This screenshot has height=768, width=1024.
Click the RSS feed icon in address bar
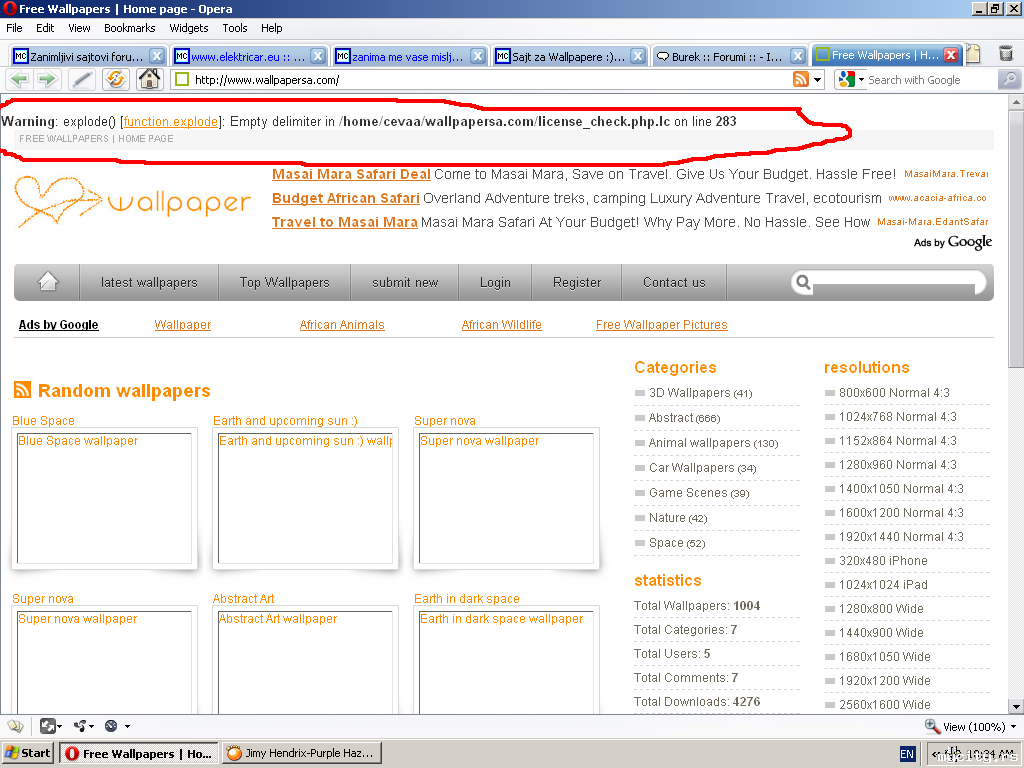tap(801, 79)
